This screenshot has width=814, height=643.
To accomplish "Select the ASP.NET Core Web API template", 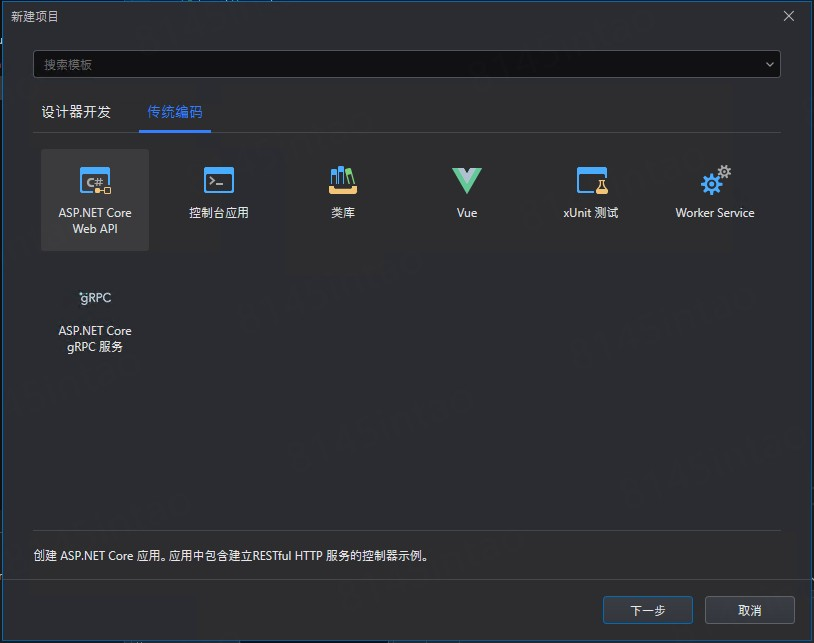I will 95,200.
